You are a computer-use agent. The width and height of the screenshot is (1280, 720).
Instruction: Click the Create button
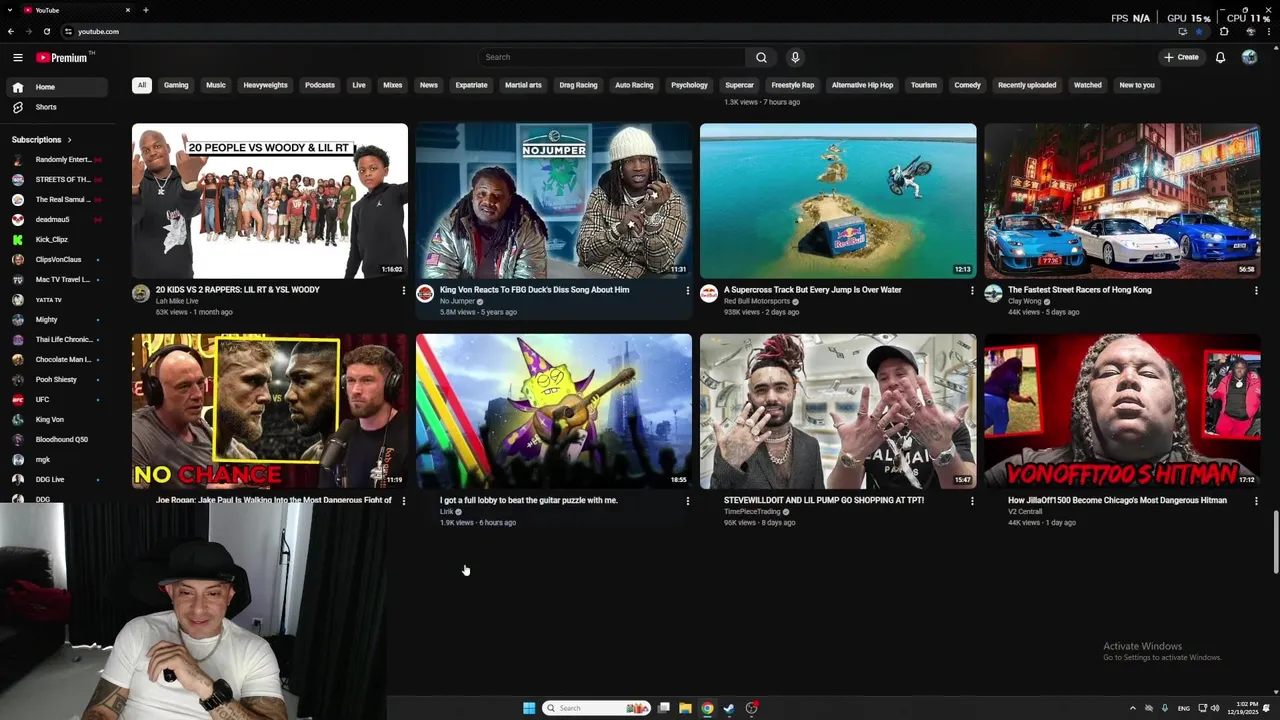[x=1181, y=57]
